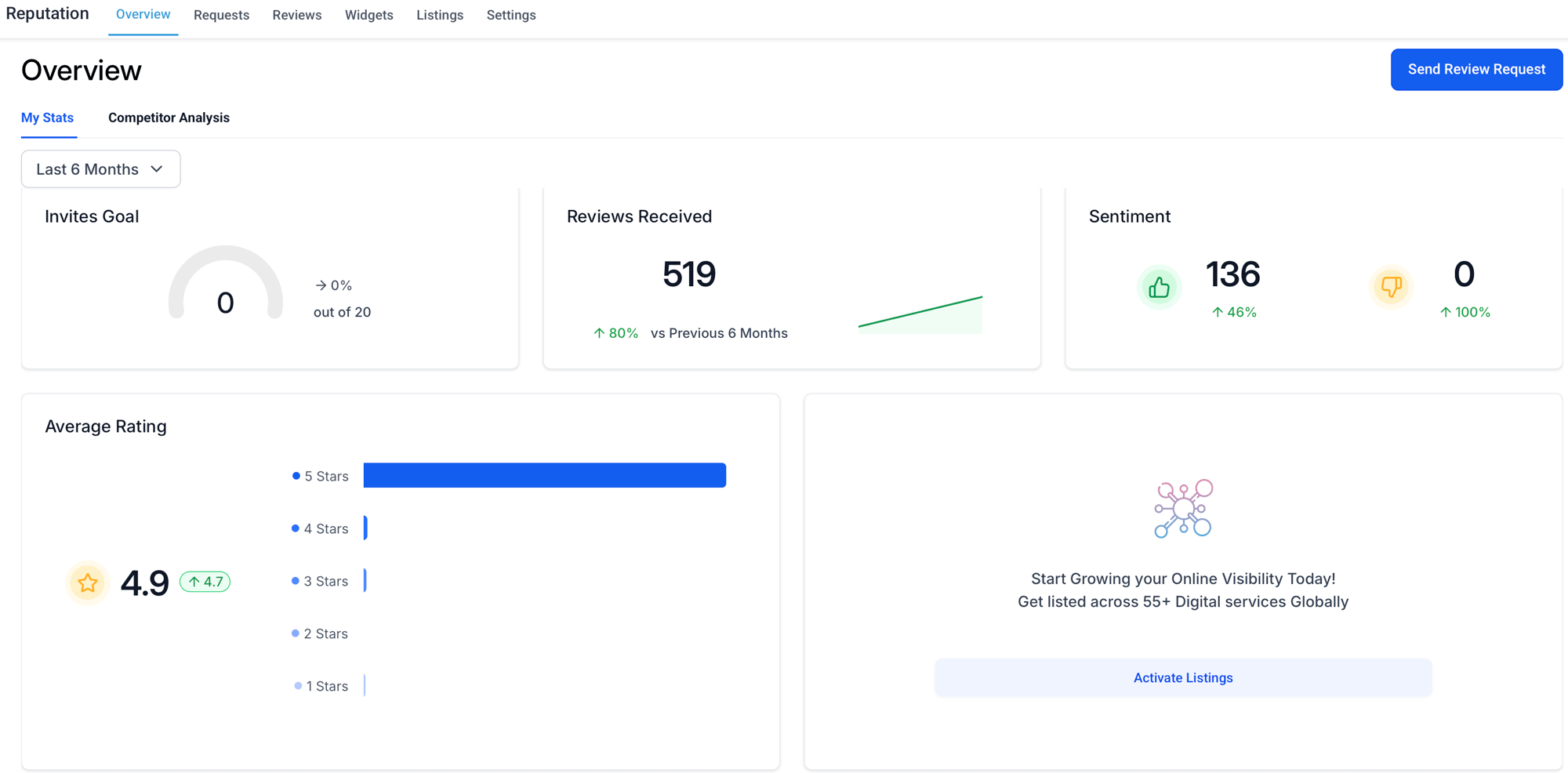Open the Reviews section

296,15
